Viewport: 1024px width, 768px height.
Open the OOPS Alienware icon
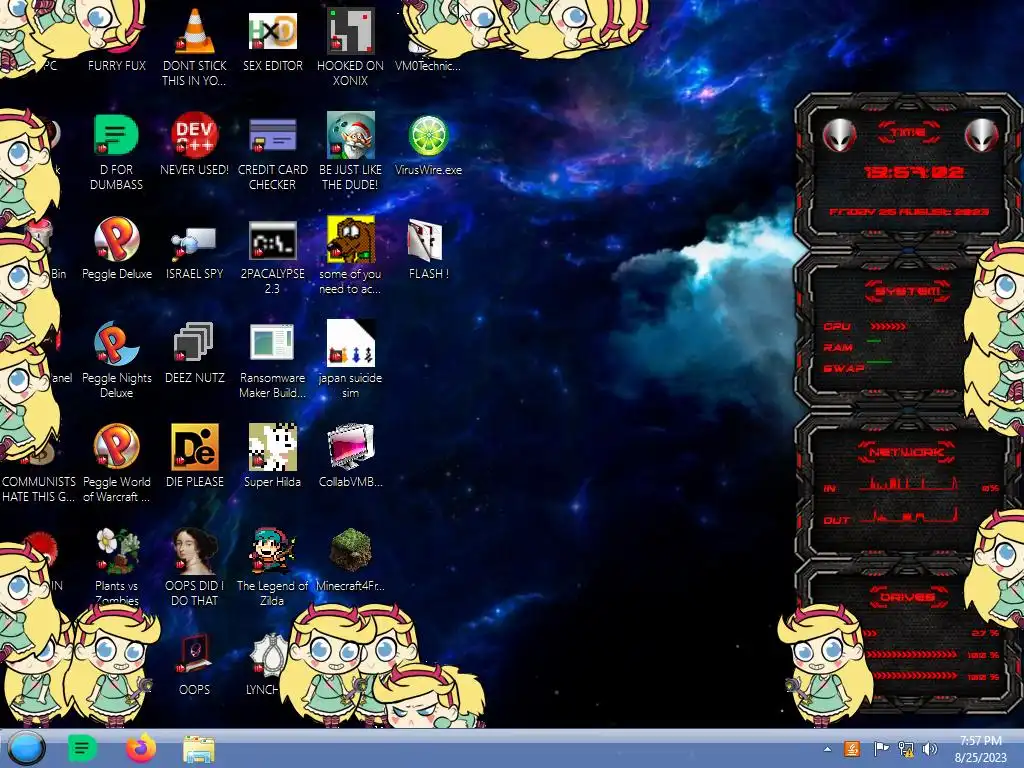(195, 654)
